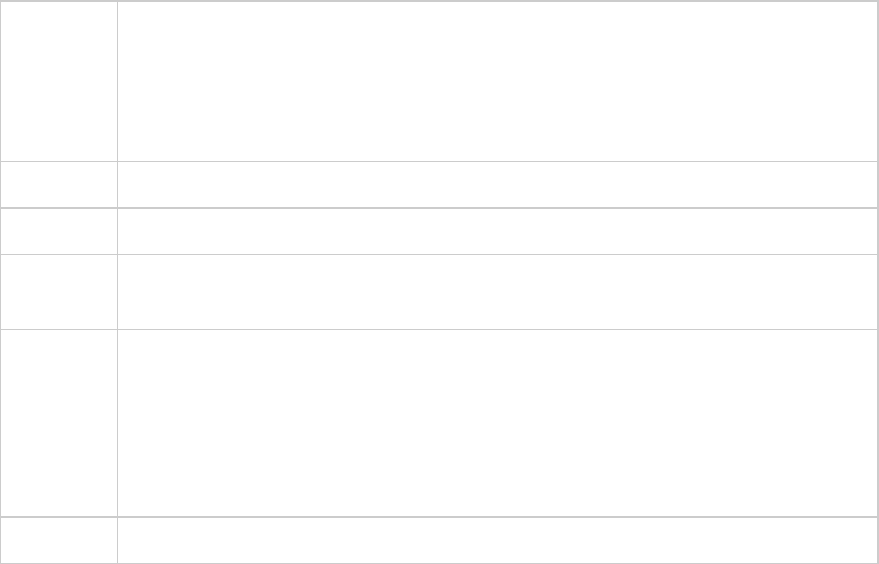Image resolution: width=879 pixels, height=564 pixels.
Task: Click the vertical divider between the two columns
Action: (117, 300)
